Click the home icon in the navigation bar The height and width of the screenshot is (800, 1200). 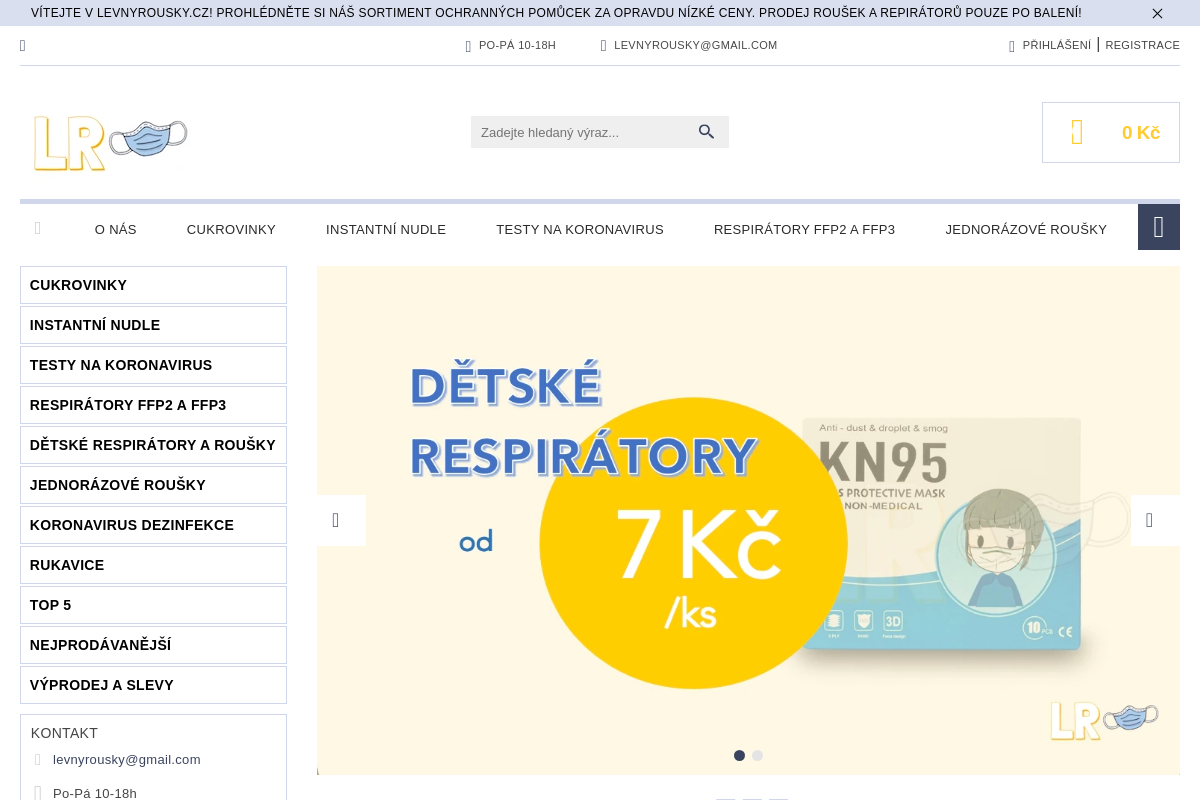38,228
